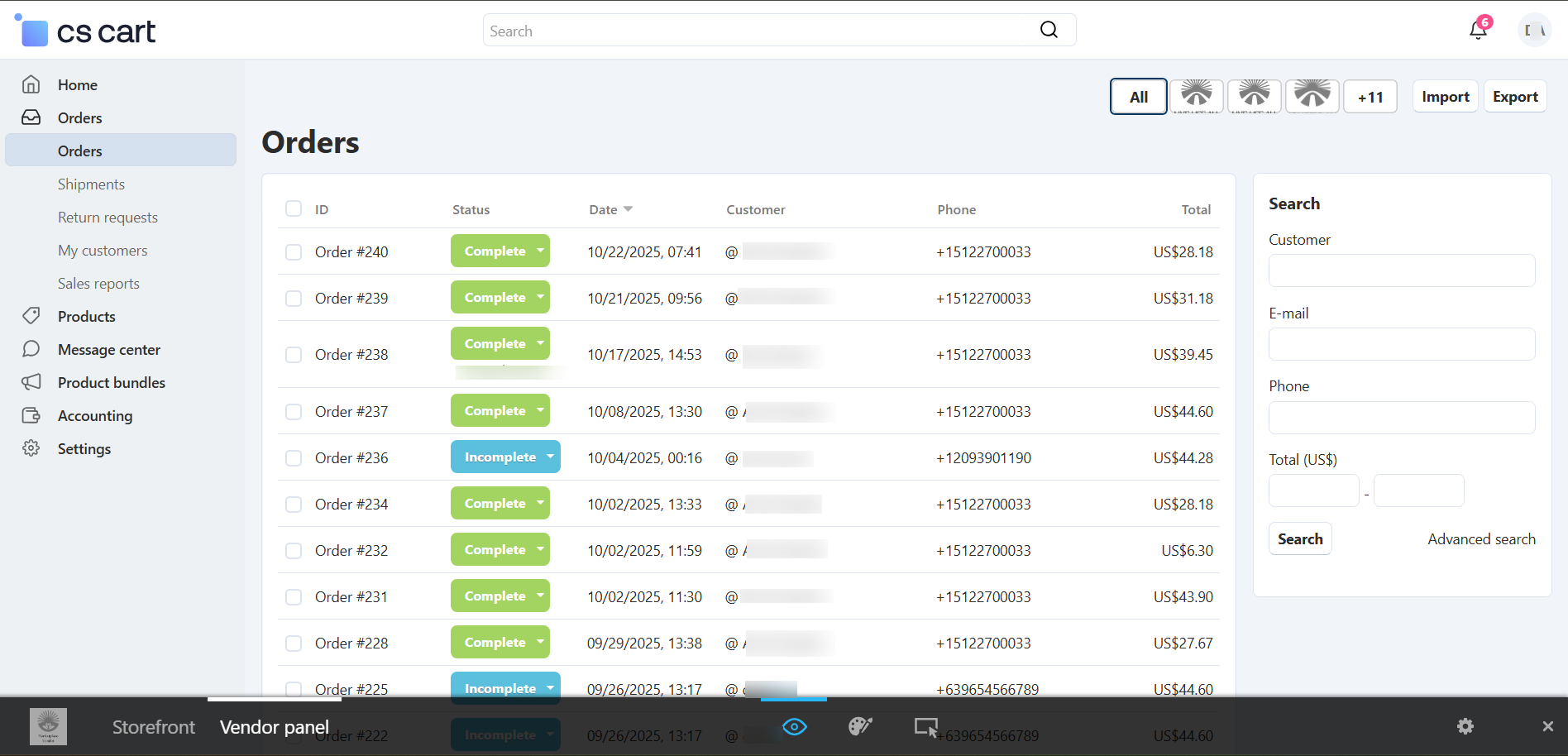Screen dimensions: 1568x756
Task: Open the Advanced search link
Action: (x=1481, y=539)
